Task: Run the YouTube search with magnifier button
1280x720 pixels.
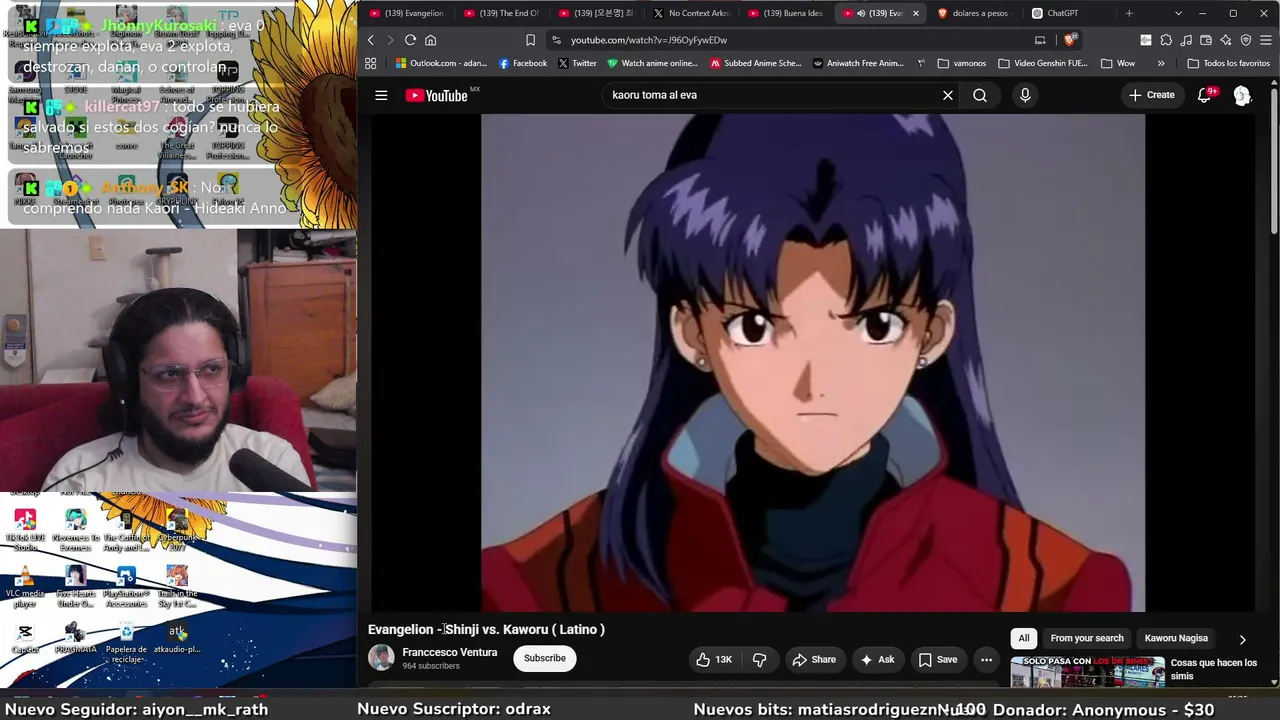Action: pyautogui.click(x=980, y=95)
